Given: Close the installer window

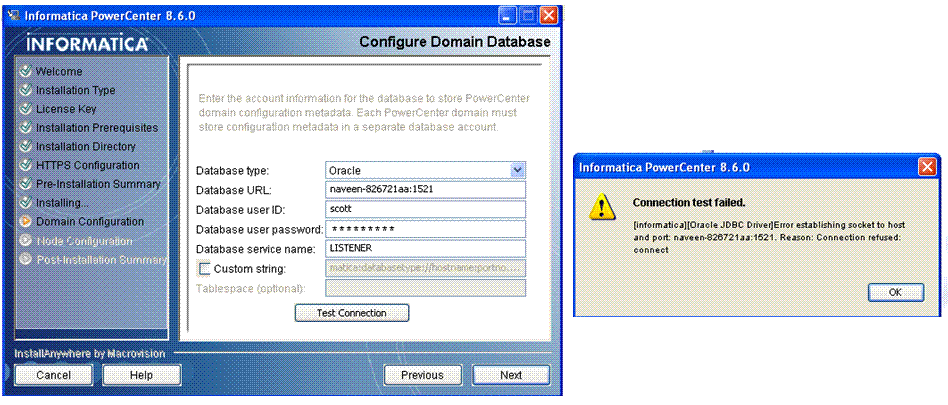Looking at the screenshot, I should tap(548, 15).
